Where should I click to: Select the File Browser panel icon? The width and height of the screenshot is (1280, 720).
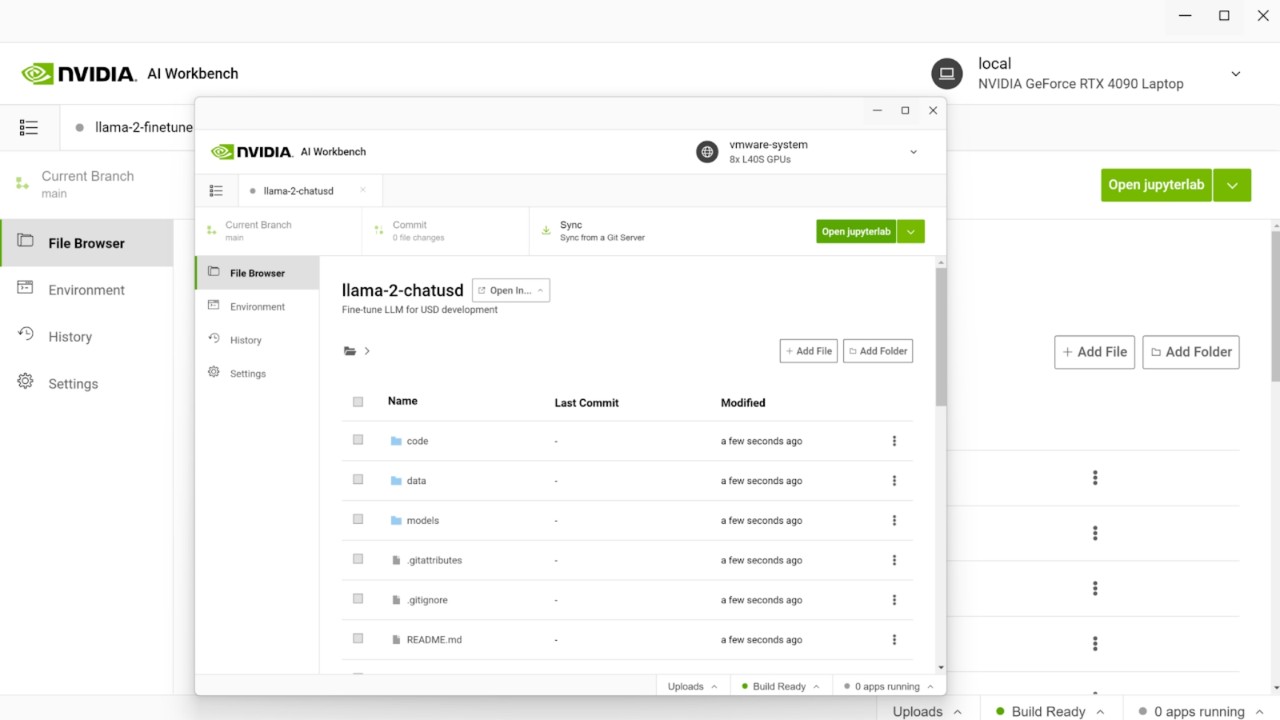[214, 272]
